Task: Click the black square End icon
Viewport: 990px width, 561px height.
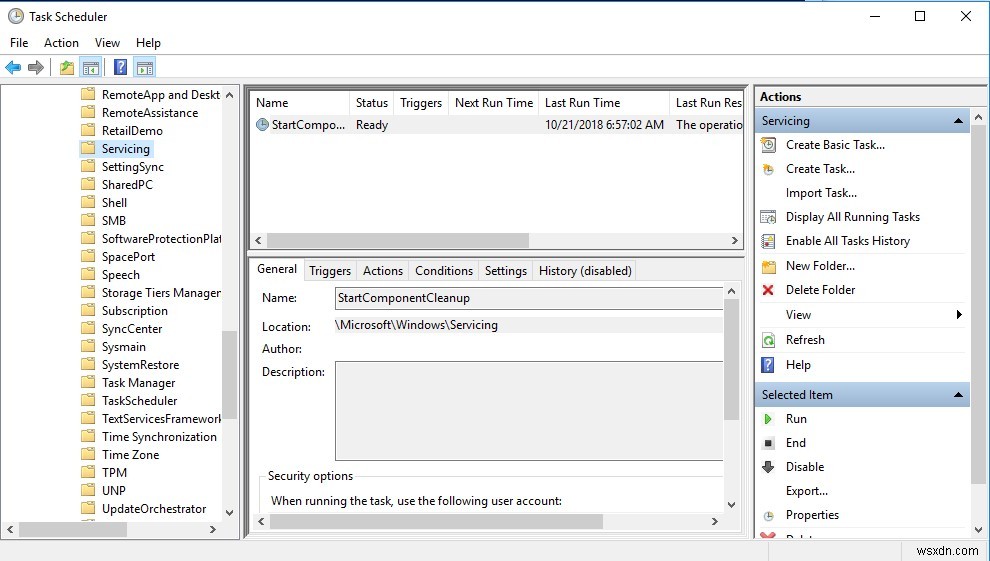Action: tap(768, 443)
